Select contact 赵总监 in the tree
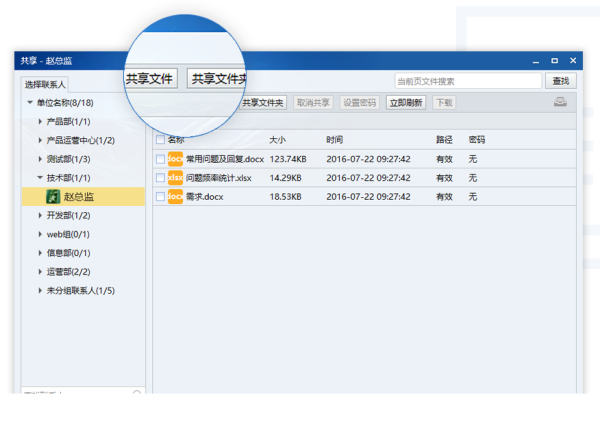Screen dimensions: 600x423 [83, 196]
